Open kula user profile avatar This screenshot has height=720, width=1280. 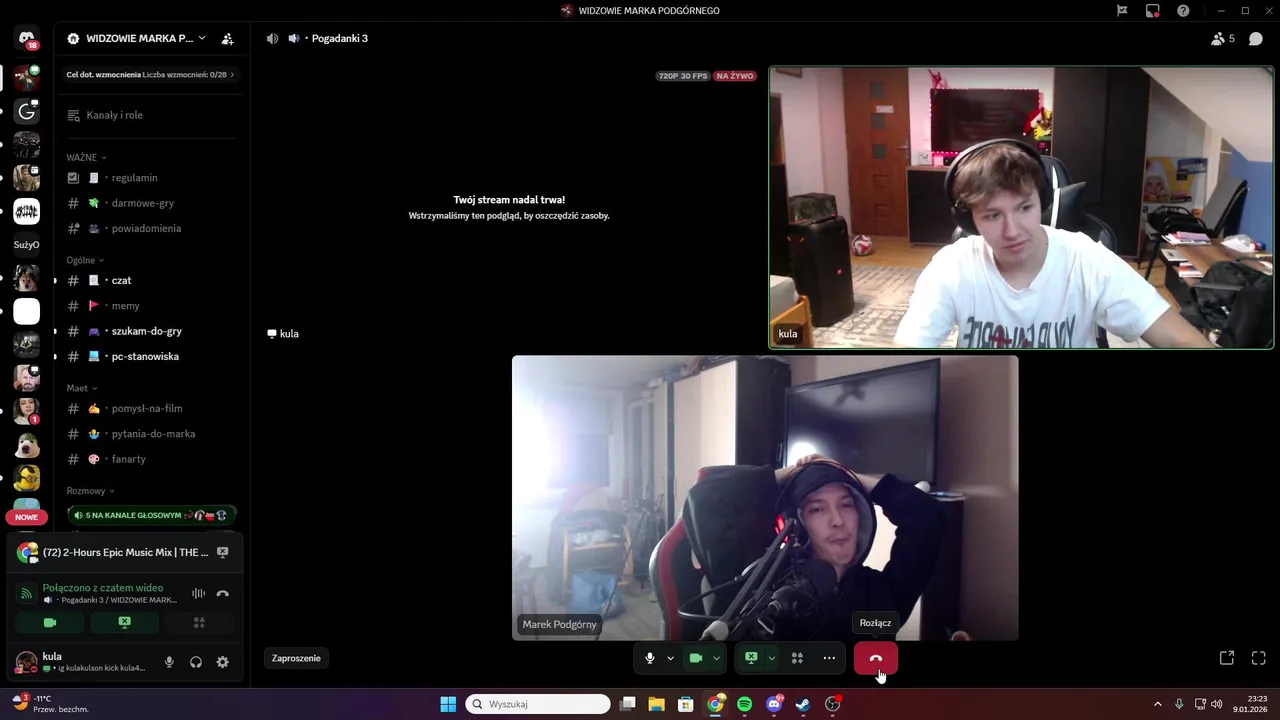coord(27,662)
